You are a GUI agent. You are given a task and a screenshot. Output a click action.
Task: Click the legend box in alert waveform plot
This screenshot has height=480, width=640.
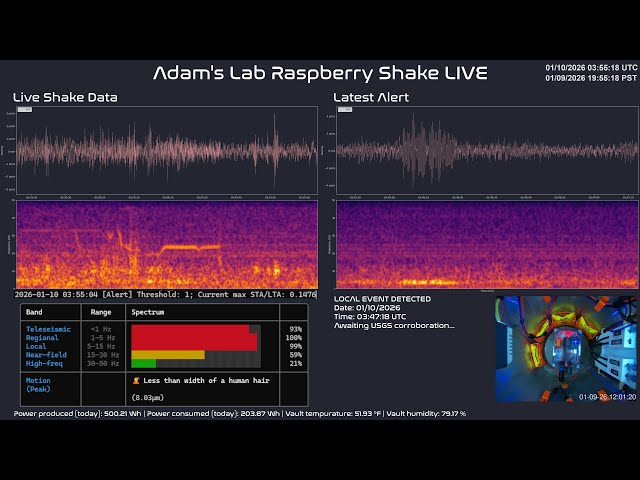point(345,109)
